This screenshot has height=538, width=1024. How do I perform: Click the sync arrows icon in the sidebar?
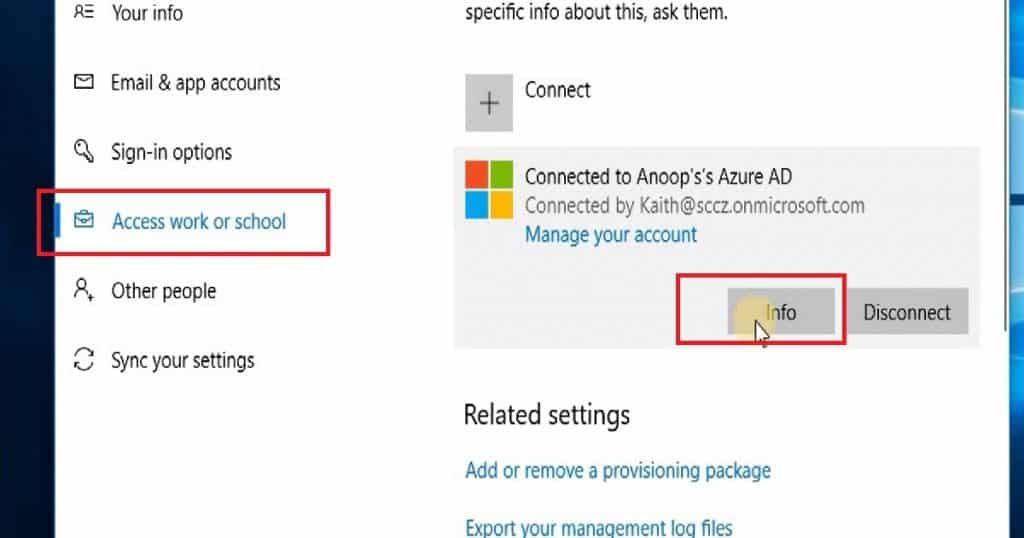pos(84,360)
